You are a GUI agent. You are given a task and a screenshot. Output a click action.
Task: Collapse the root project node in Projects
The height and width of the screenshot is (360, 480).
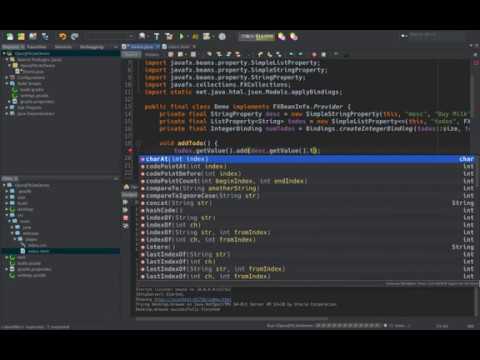tap(4, 53)
